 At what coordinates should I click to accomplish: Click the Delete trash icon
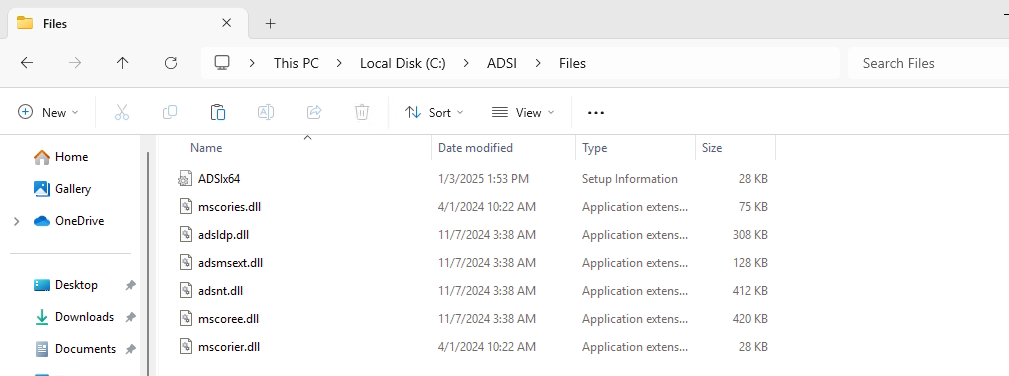[362, 112]
